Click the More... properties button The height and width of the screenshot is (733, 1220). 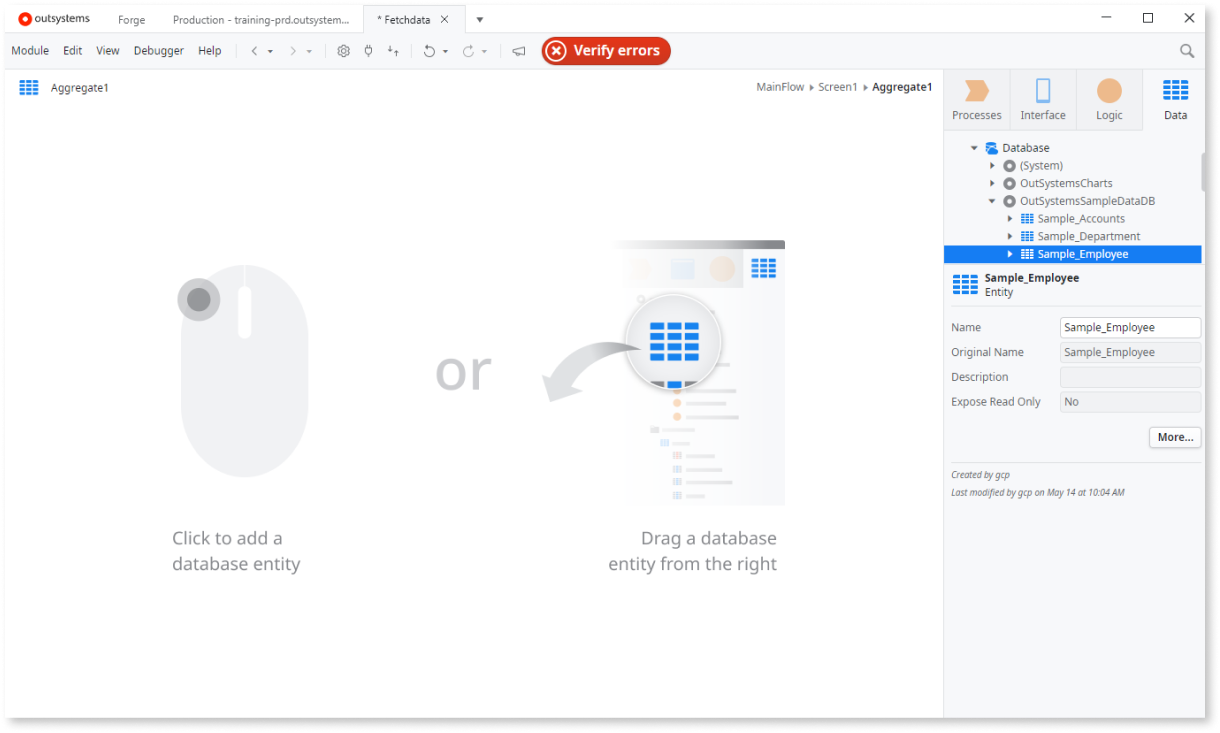(1174, 437)
